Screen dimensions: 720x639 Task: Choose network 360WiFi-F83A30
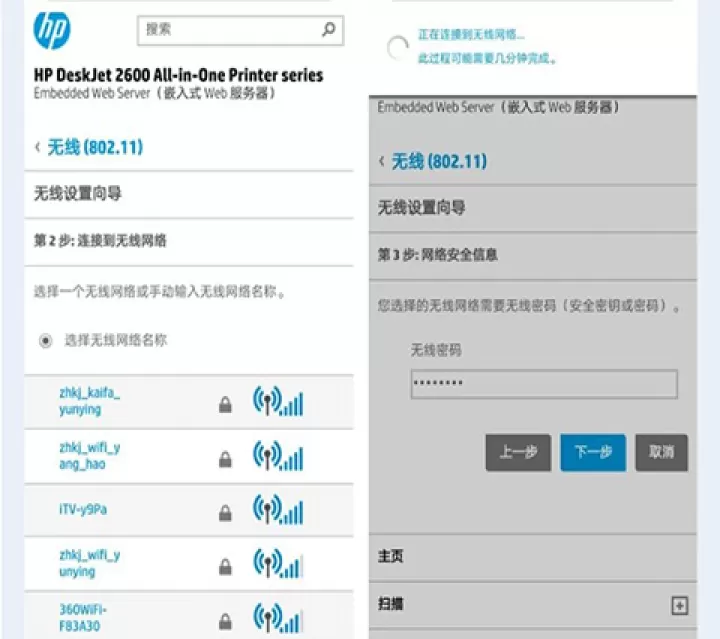(83, 618)
